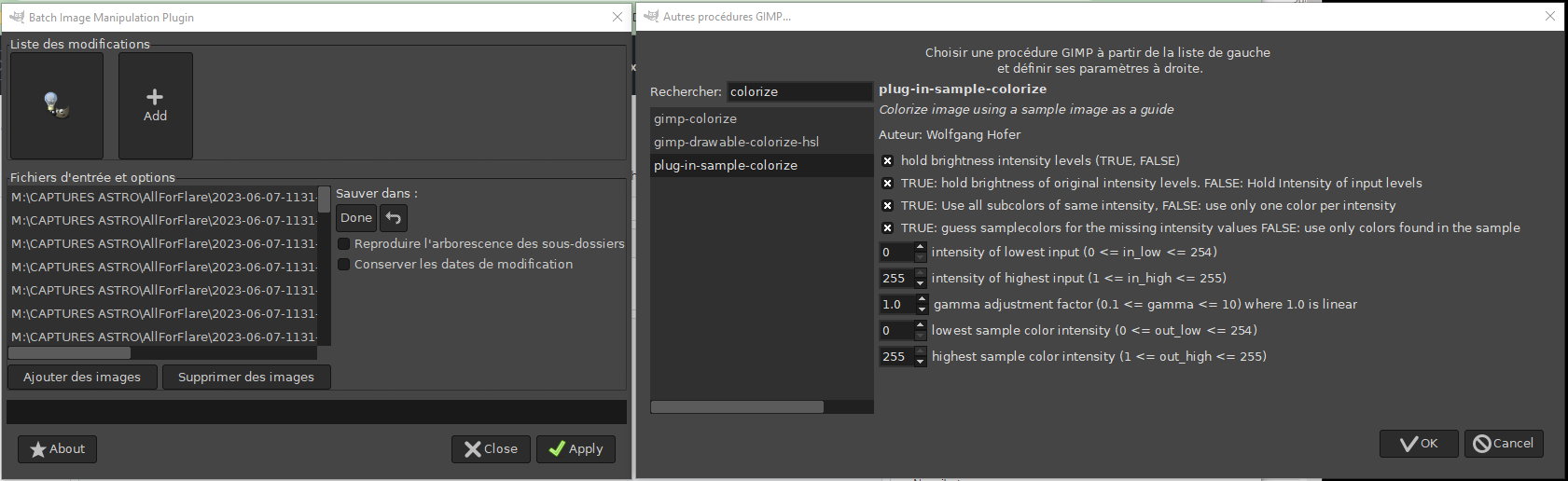1568x481 pixels.
Task: Toggle hold brightness of original intensity levels
Action: [887, 183]
